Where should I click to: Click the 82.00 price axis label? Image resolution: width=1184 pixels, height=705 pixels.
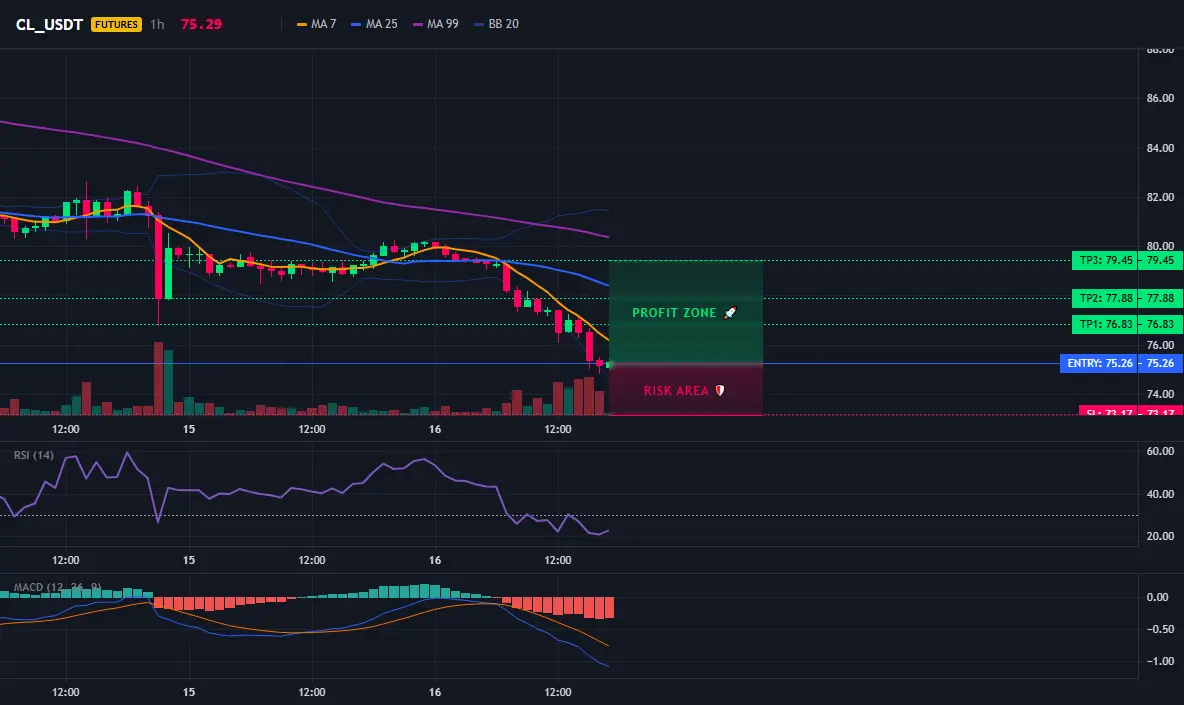(1160, 197)
